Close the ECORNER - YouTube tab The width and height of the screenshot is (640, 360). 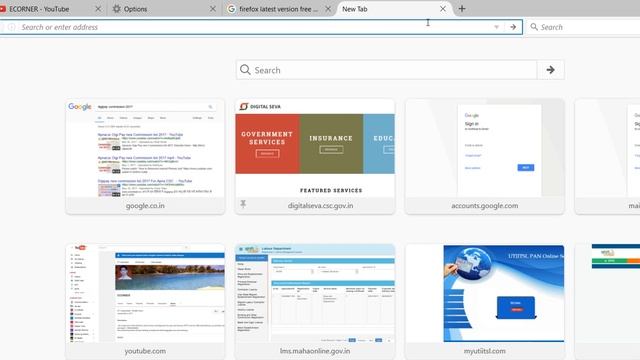(98, 9)
